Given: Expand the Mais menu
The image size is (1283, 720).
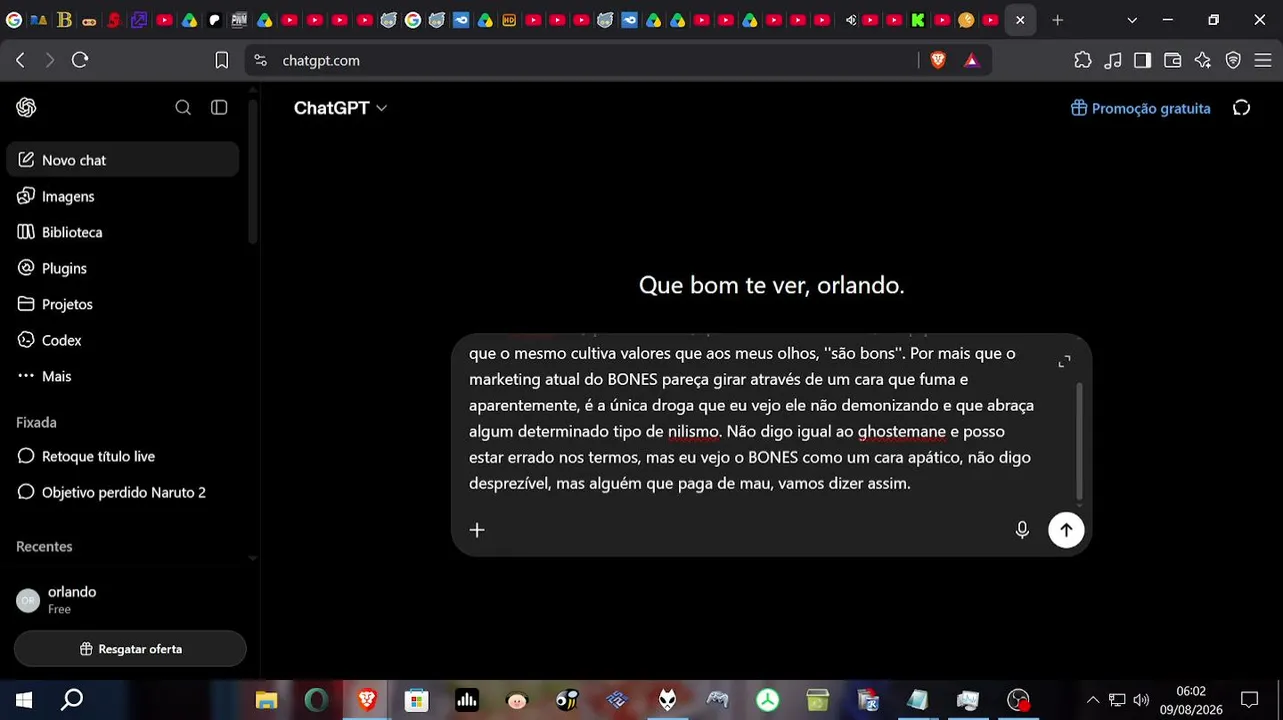Looking at the screenshot, I should pyautogui.click(x=123, y=376).
